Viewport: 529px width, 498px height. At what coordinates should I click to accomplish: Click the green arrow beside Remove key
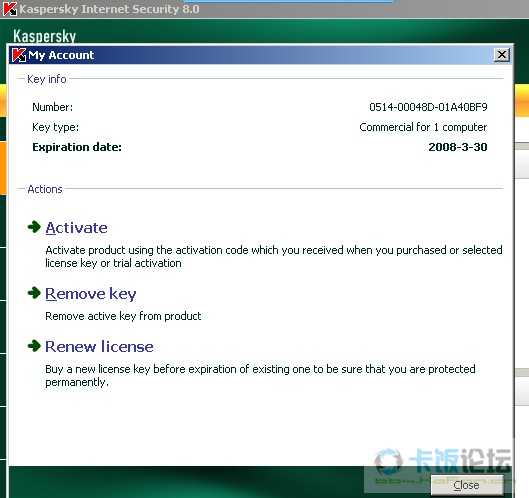(x=34, y=293)
